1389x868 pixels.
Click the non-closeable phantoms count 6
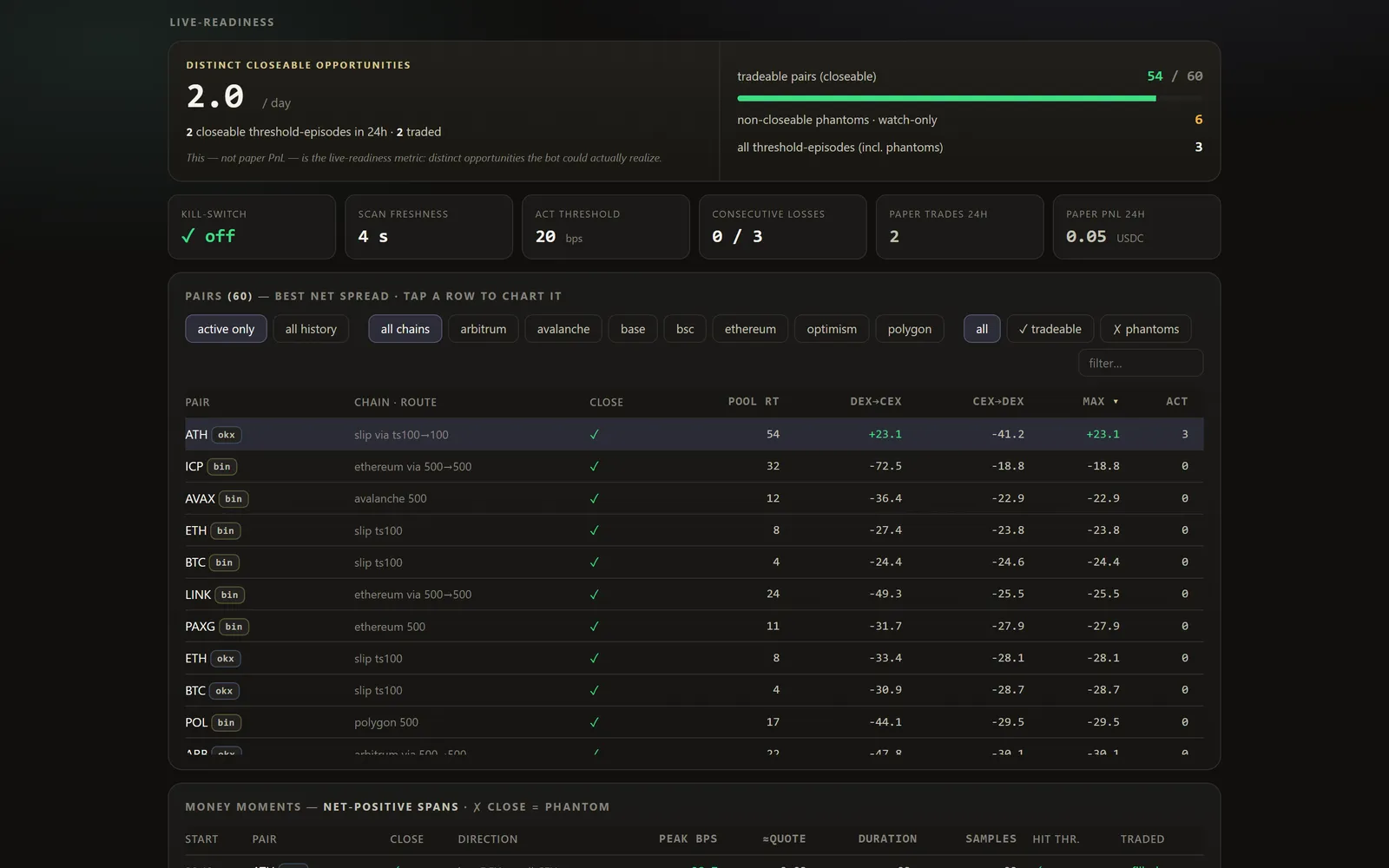1199,120
